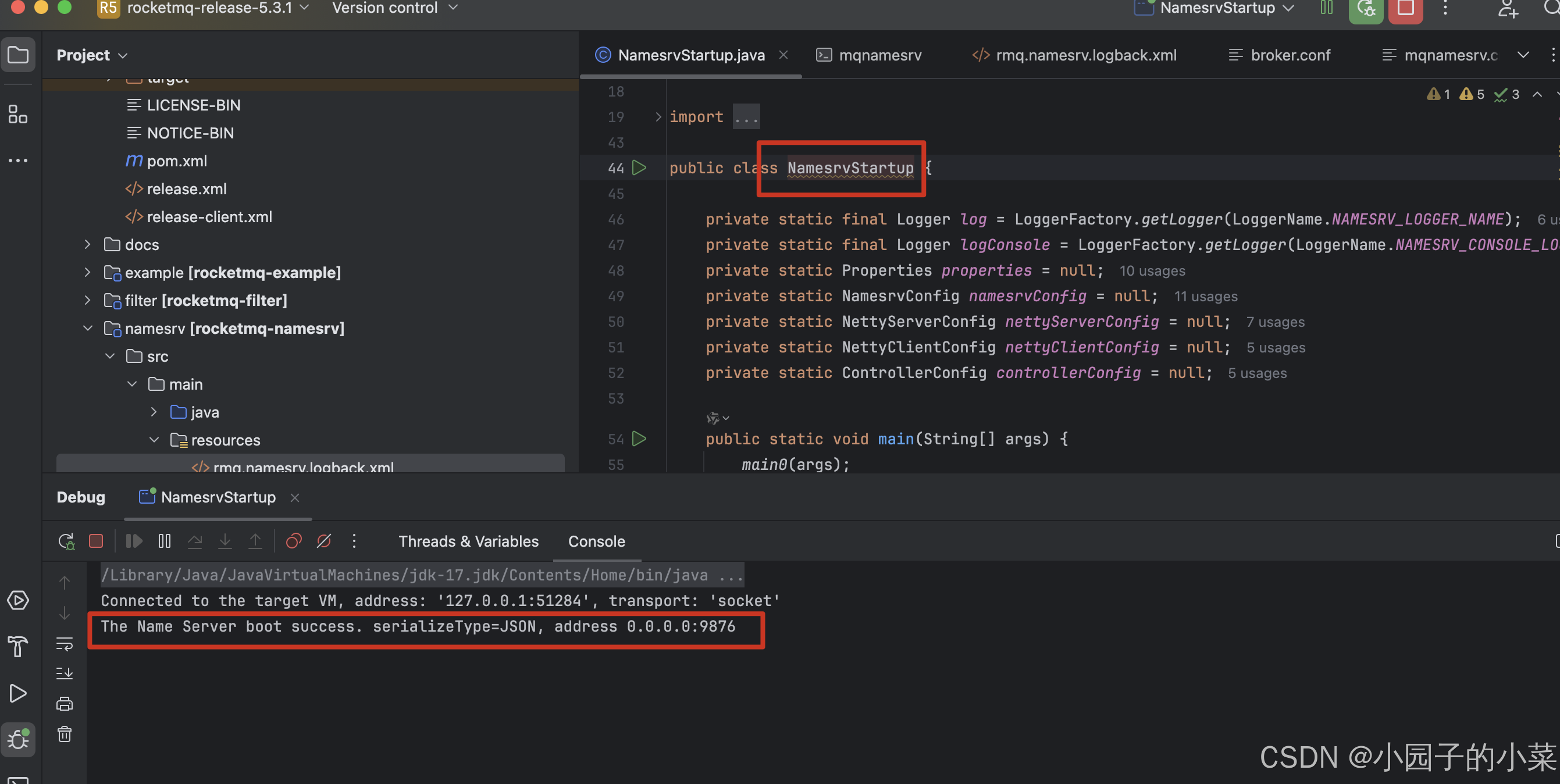Toggle Mute Breakpoints icon
This screenshot has height=784, width=1560.
[x=324, y=541]
